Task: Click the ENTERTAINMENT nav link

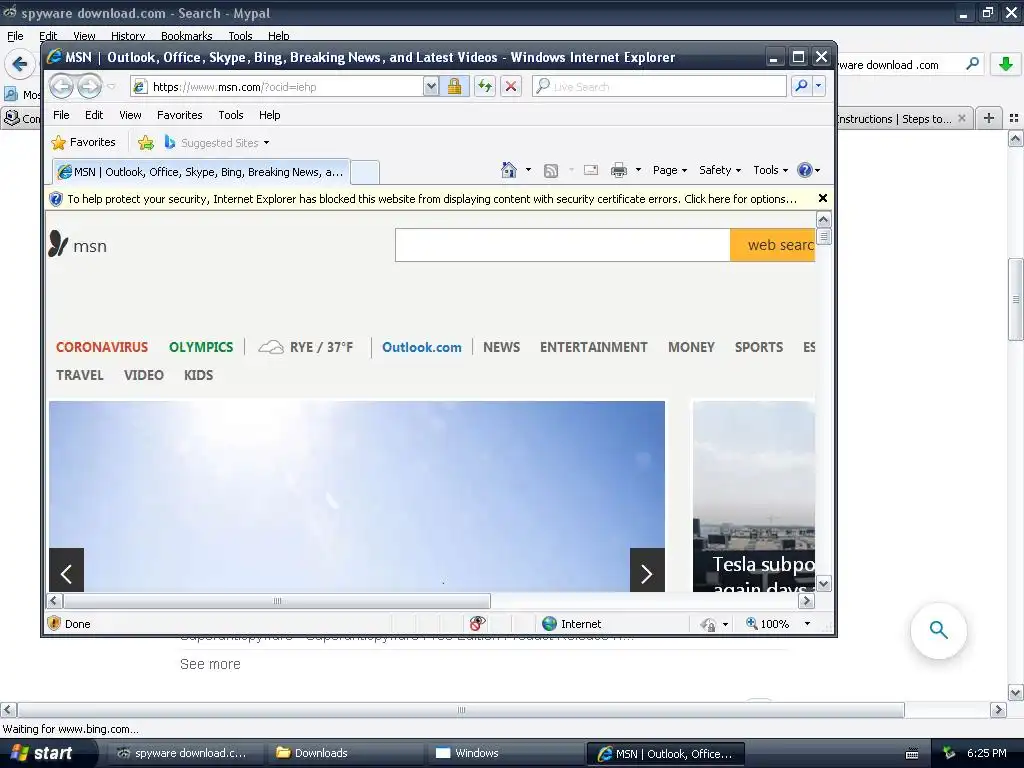Action: point(594,347)
